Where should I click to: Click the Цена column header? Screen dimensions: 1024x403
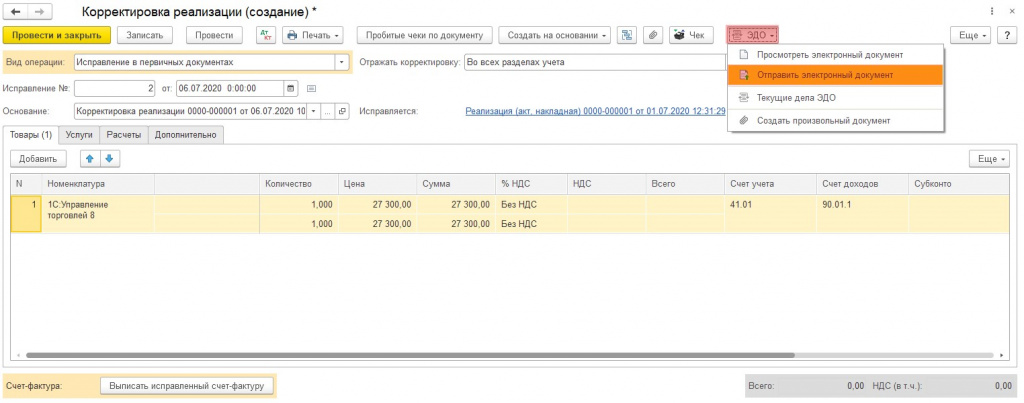pos(377,184)
